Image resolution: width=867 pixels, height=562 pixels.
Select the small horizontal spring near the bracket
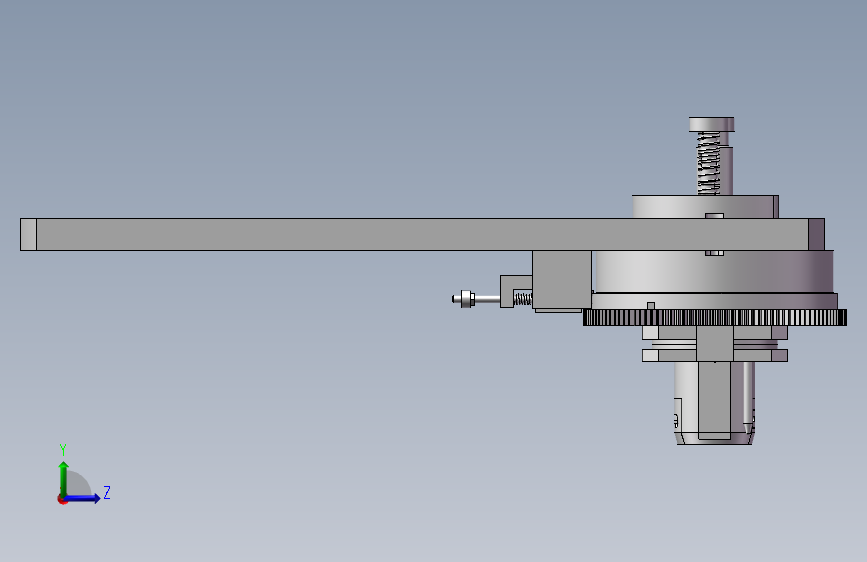pos(523,299)
